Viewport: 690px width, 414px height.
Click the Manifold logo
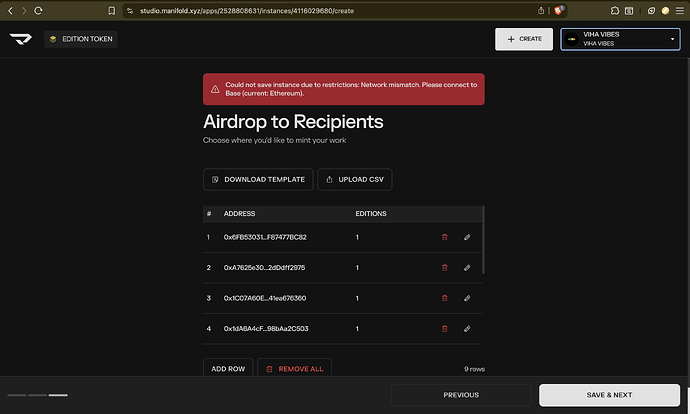21,39
